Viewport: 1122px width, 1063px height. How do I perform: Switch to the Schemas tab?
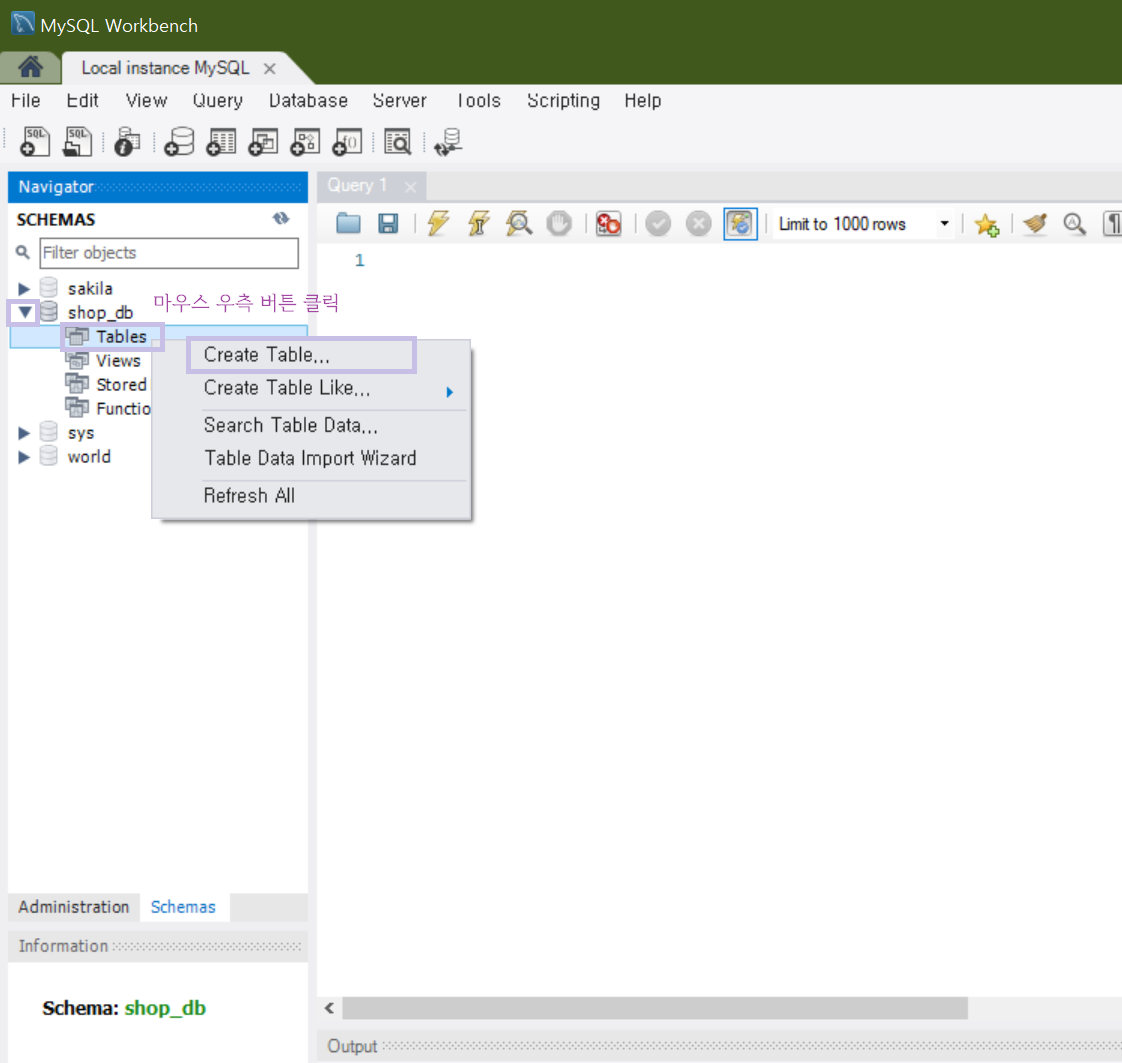183,907
